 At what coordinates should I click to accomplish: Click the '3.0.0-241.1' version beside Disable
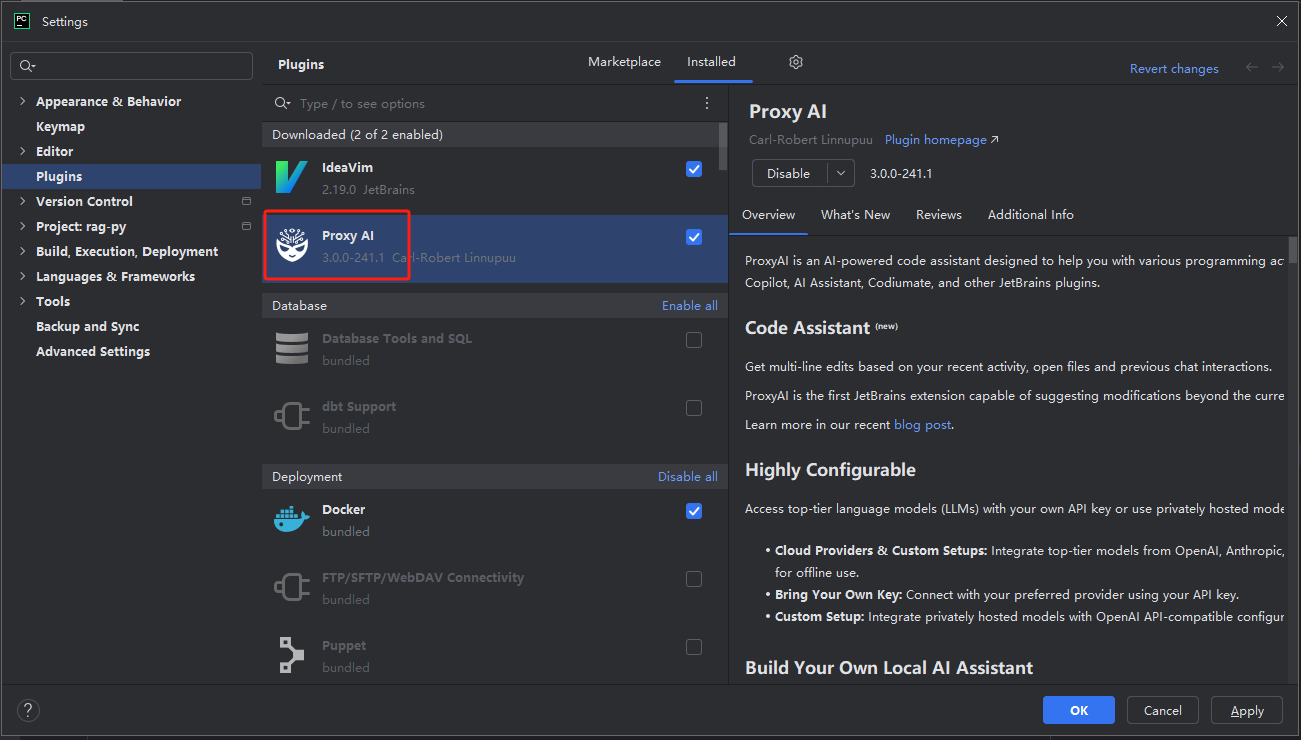[x=901, y=173]
